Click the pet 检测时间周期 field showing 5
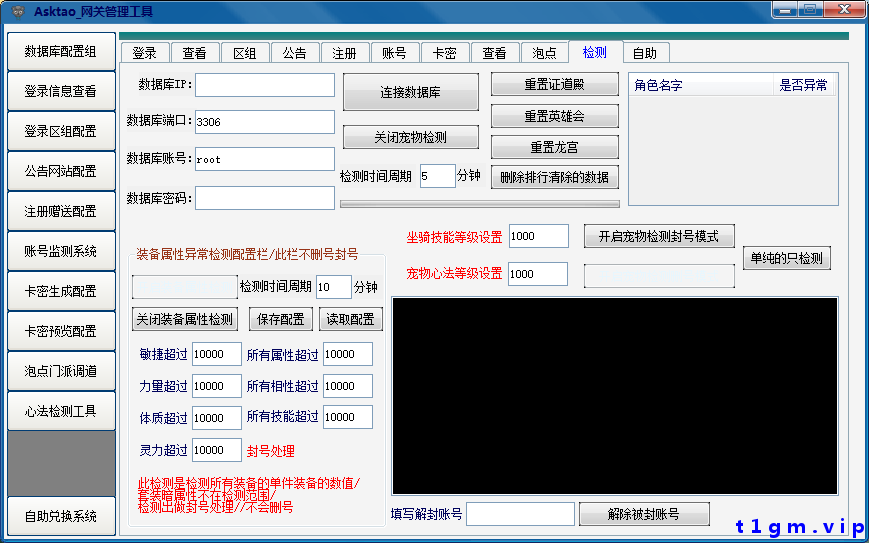This screenshot has height=543, width=869. click(438, 176)
